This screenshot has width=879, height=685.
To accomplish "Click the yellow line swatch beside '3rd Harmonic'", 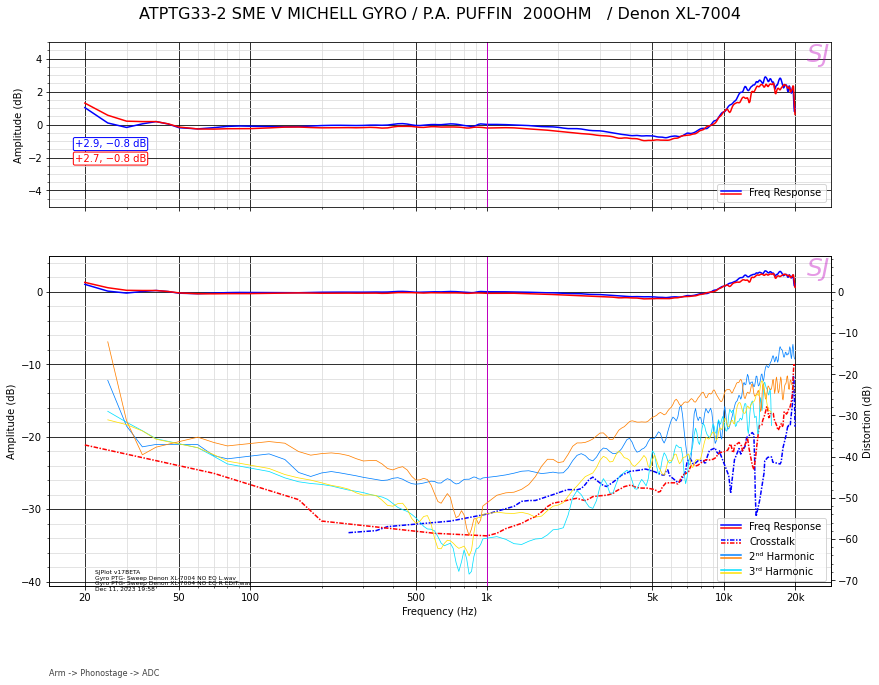I will point(731,572).
